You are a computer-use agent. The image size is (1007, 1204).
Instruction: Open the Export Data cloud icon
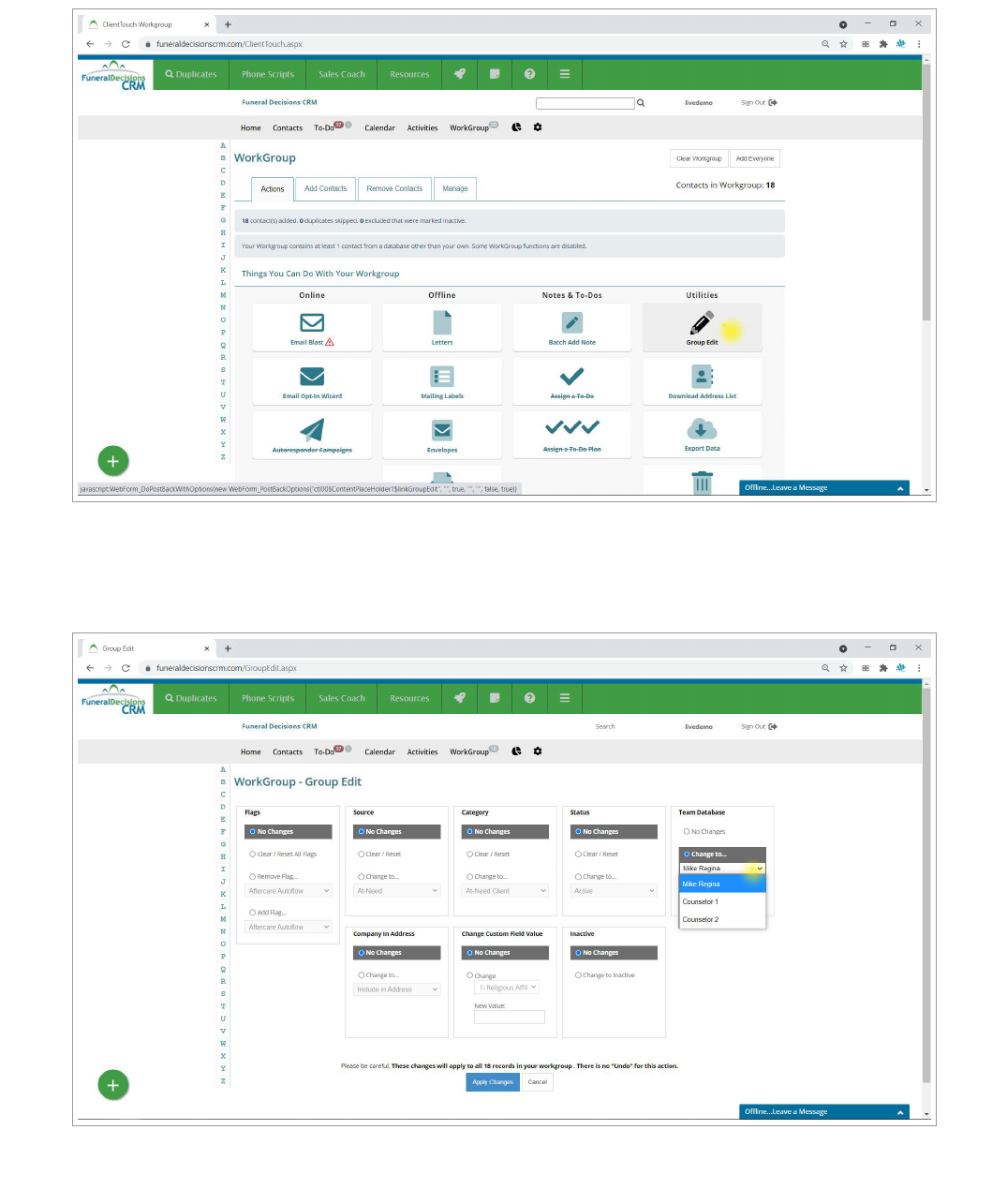[702, 429]
